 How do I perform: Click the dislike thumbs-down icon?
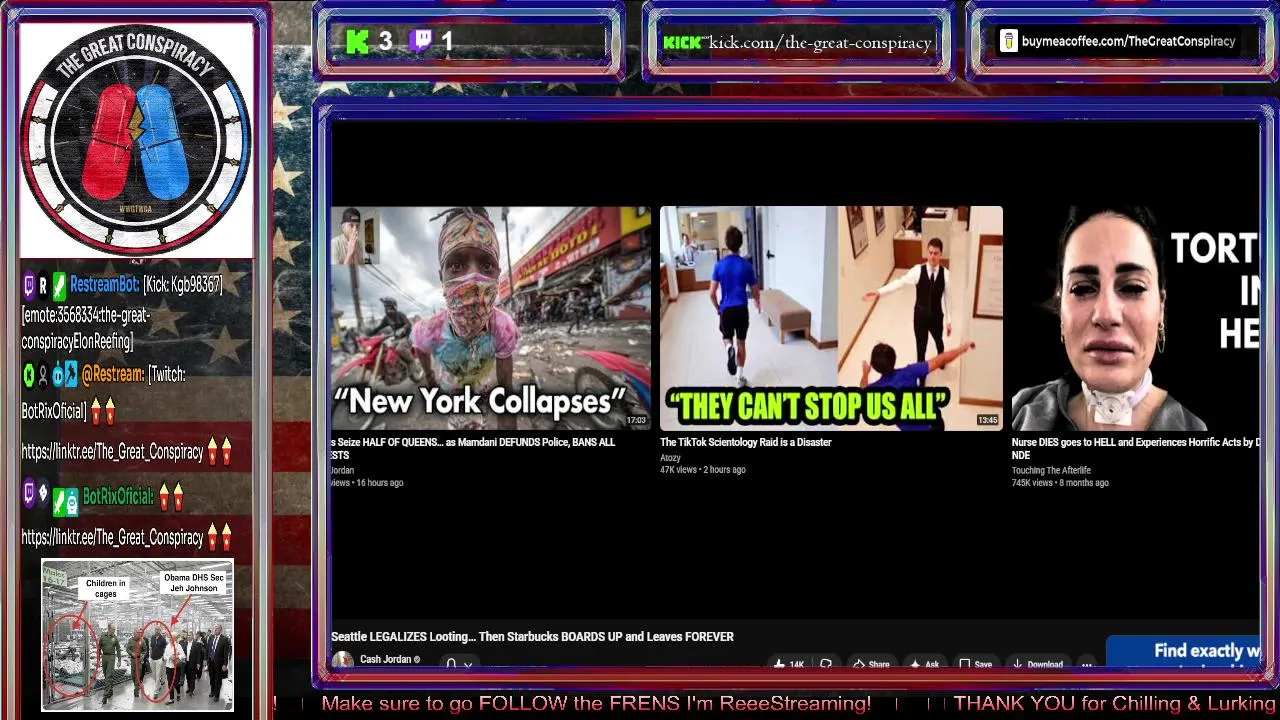coord(826,664)
